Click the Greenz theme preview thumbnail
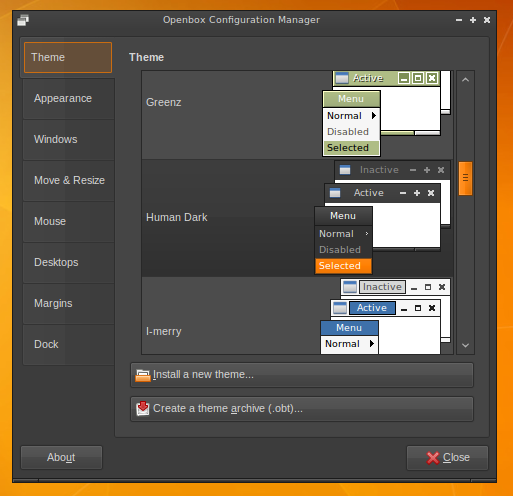Image resolution: width=513 pixels, height=496 pixels. (x=386, y=114)
